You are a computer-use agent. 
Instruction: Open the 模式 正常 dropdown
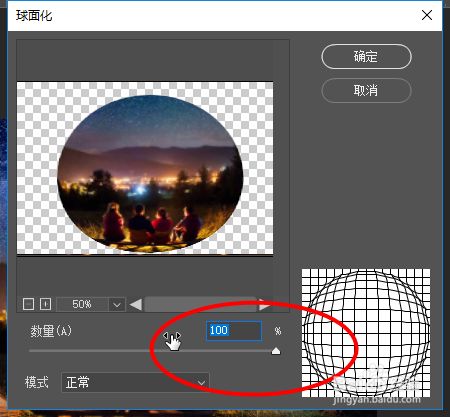[x=135, y=382]
